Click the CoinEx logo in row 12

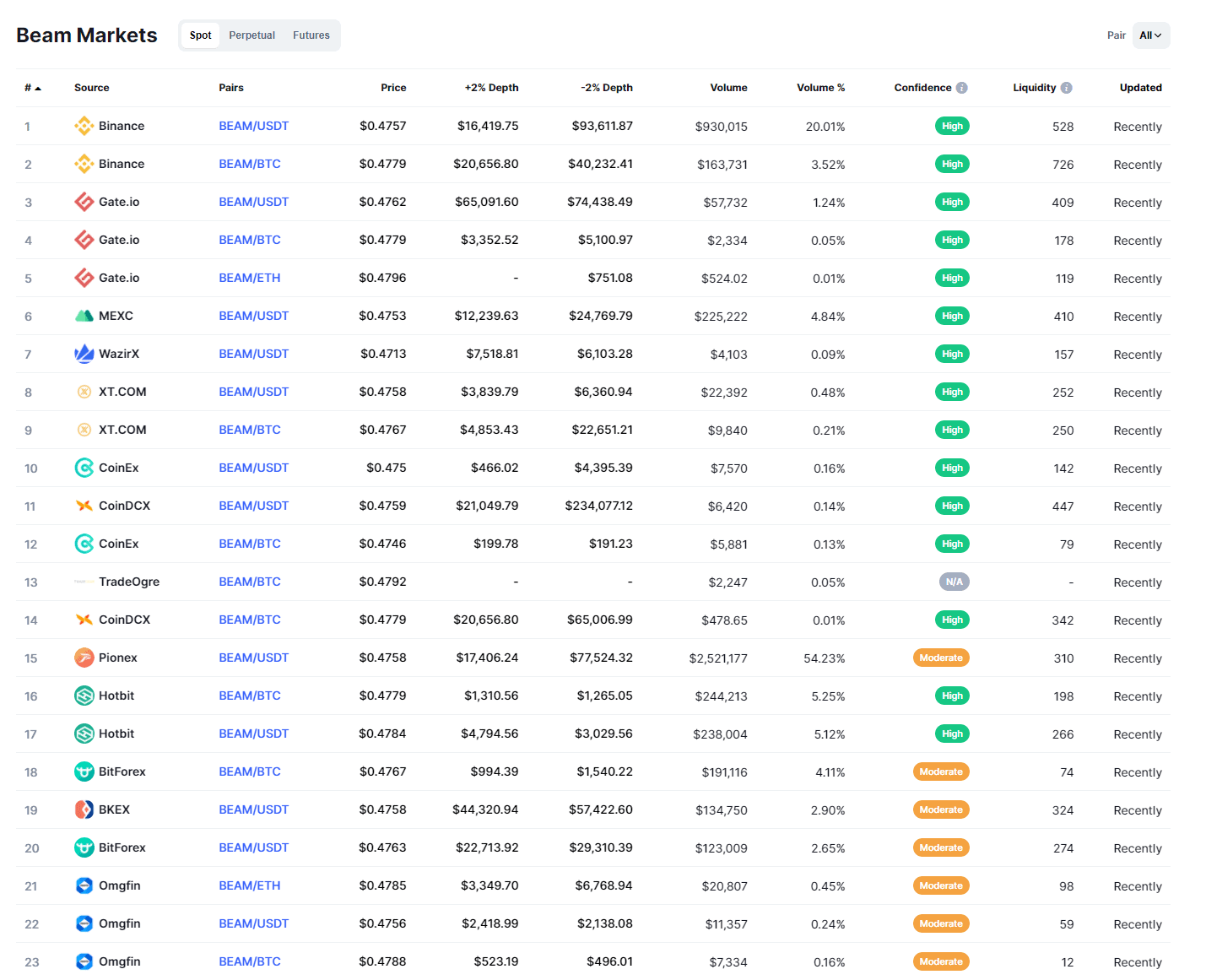tap(84, 544)
